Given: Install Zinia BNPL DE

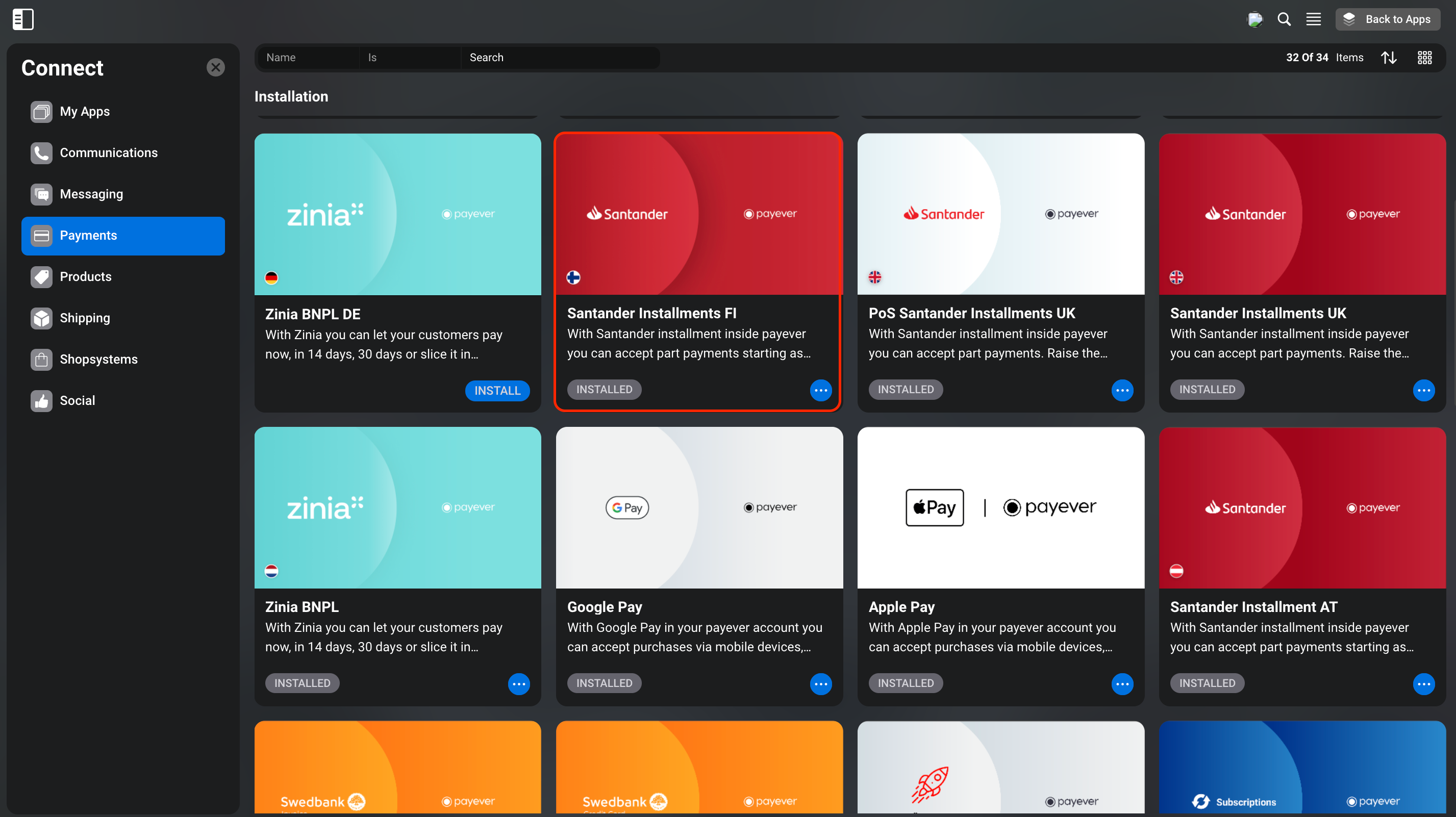Looking at the screenshot, I should pyautogui.click(x=497, y=391).
